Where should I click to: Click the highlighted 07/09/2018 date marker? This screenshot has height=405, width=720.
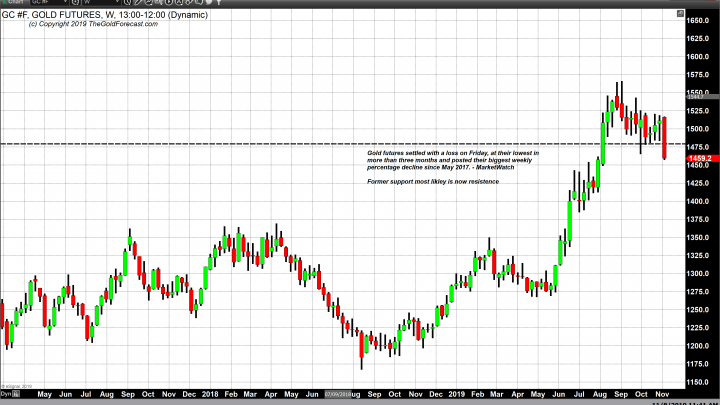pyautogui.click(x=336, y=395)
